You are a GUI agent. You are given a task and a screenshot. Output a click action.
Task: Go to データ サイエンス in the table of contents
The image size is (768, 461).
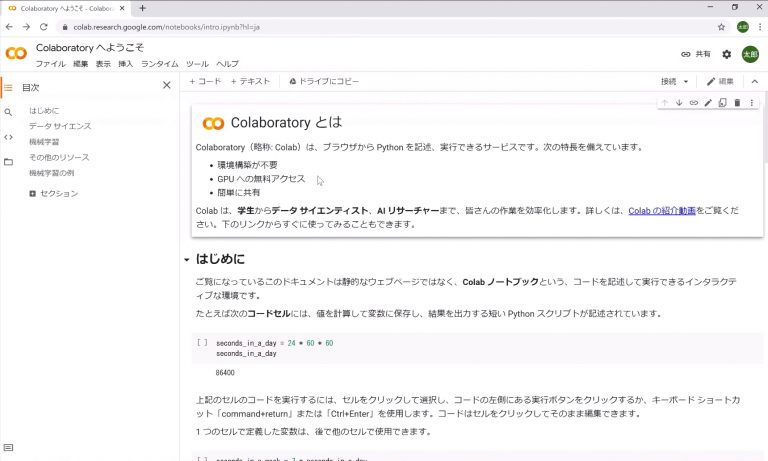(x=60, y=126)
